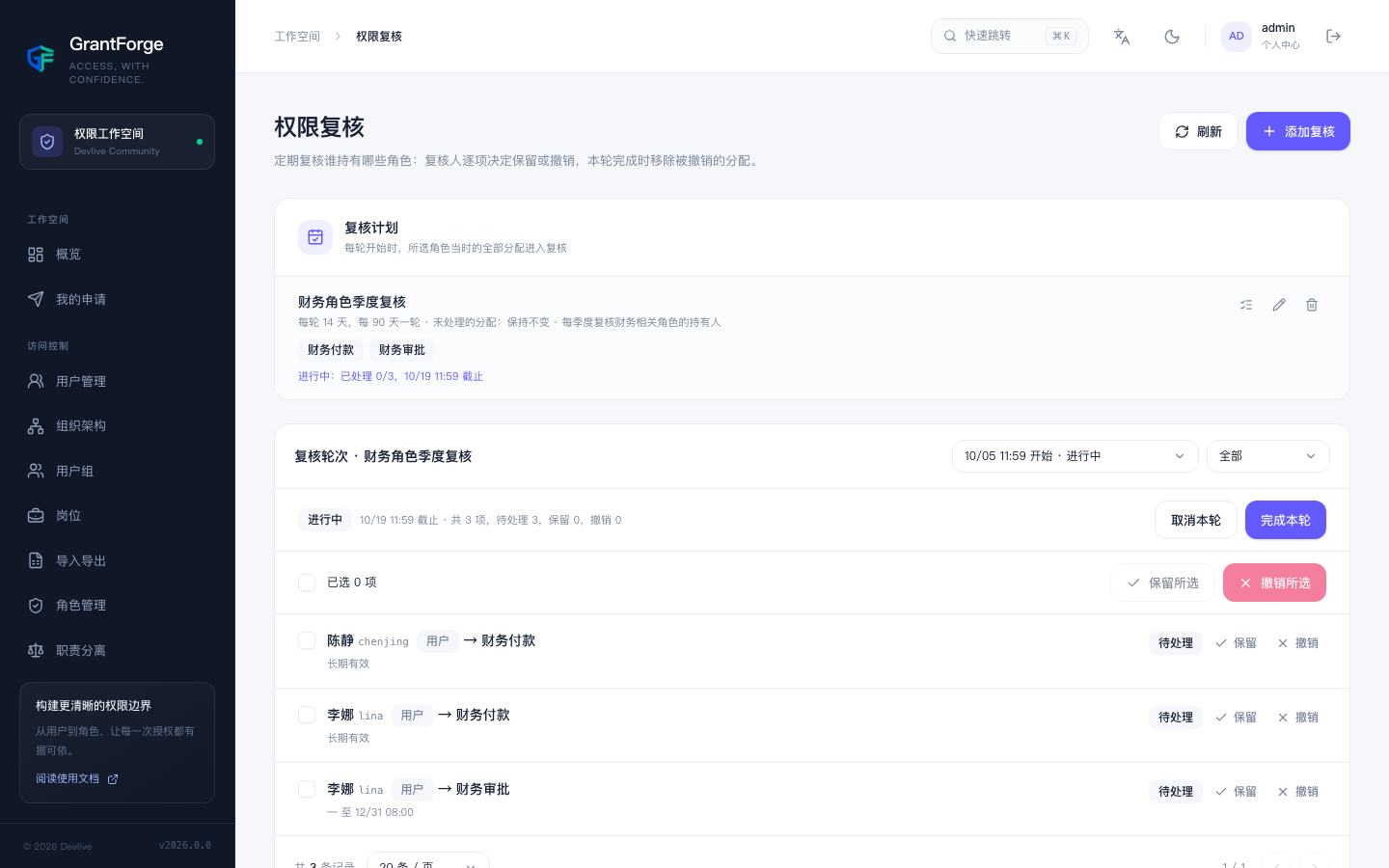The width and height of the screenshot is (1389, 868).
Task: Edit the 财务角色季度复核 plan
Action: pos(1279,305)
